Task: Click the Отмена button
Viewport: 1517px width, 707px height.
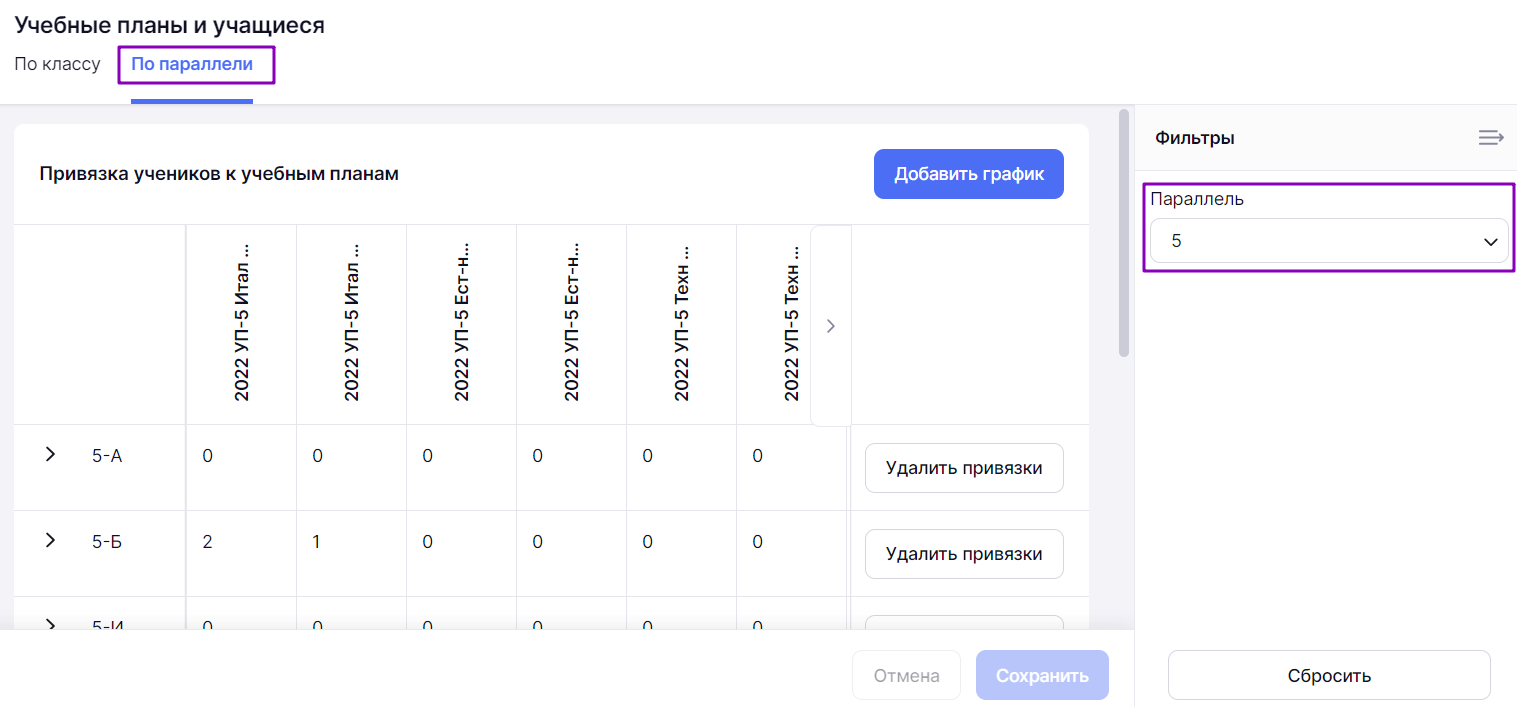Action: pos(906,676)
